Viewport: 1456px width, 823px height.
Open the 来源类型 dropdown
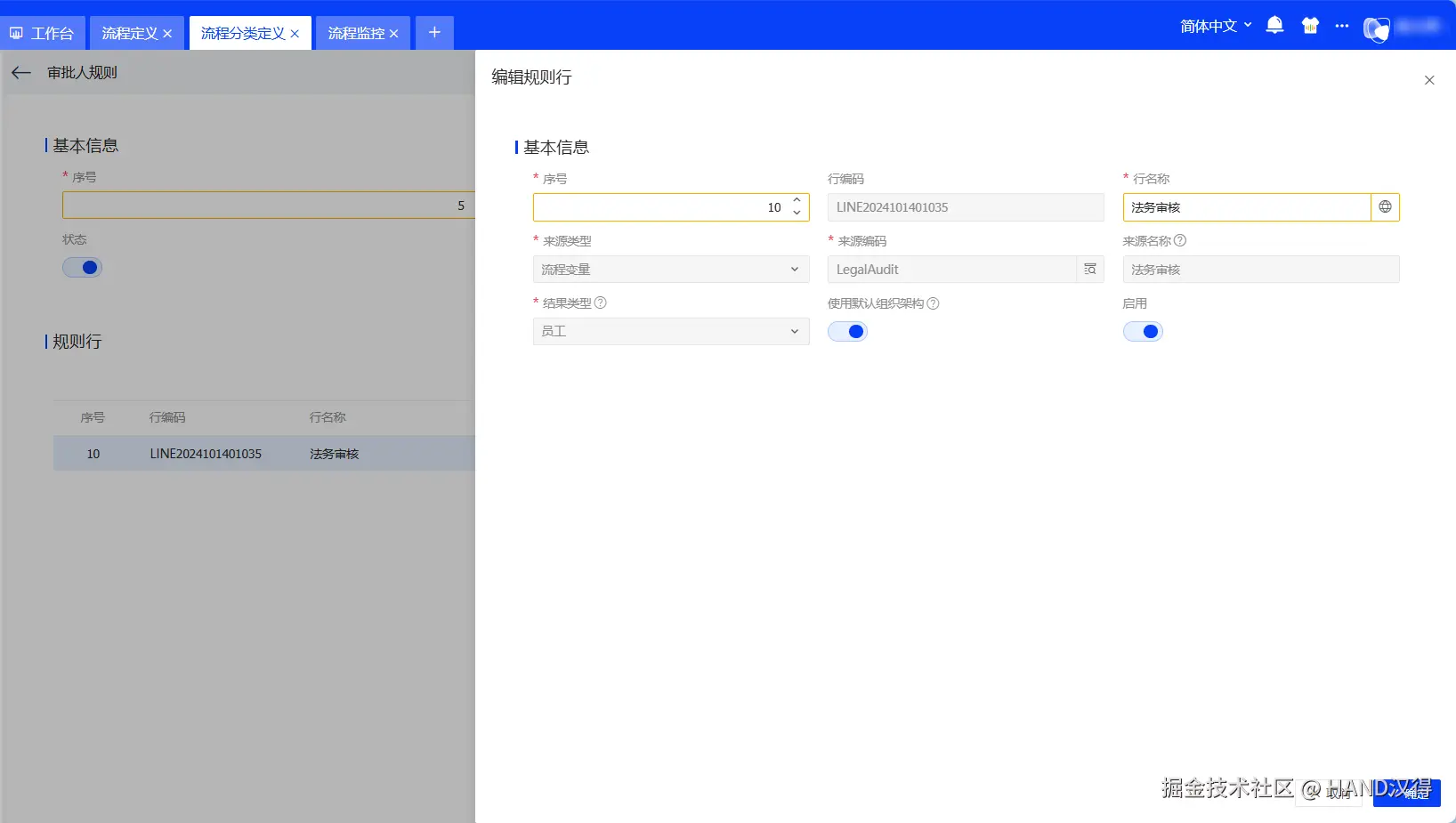671,270
